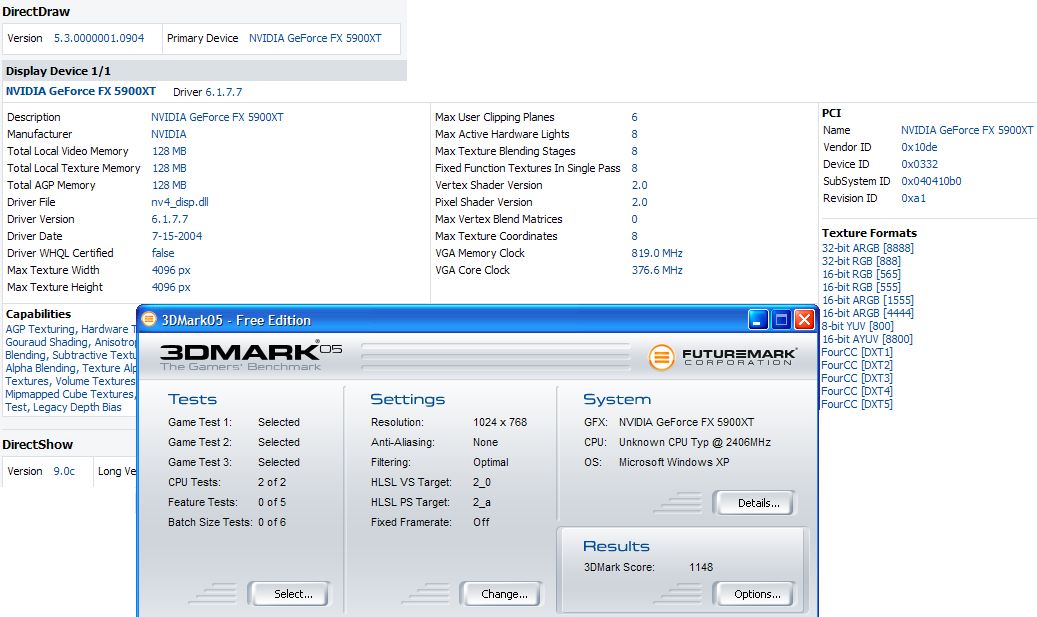Screen dimensions: 1037x617
Task: Click the Futuremark orange logo icon
Action: (661, 357)
